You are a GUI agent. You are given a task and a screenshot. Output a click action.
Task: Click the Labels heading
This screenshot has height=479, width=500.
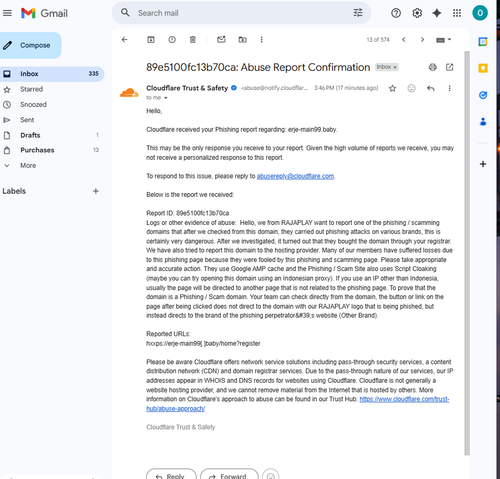(x=14, y=191)
